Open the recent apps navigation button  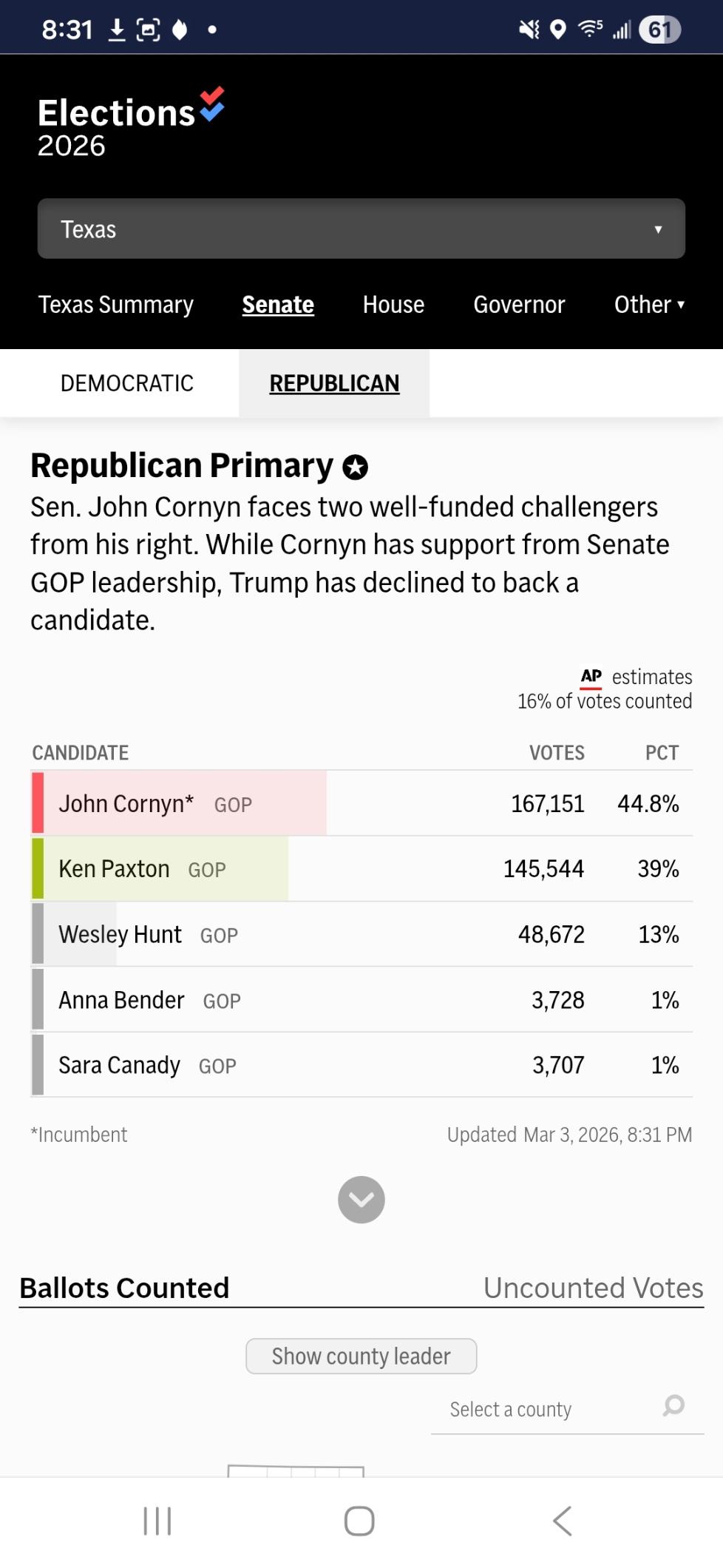click(157, 1521)
